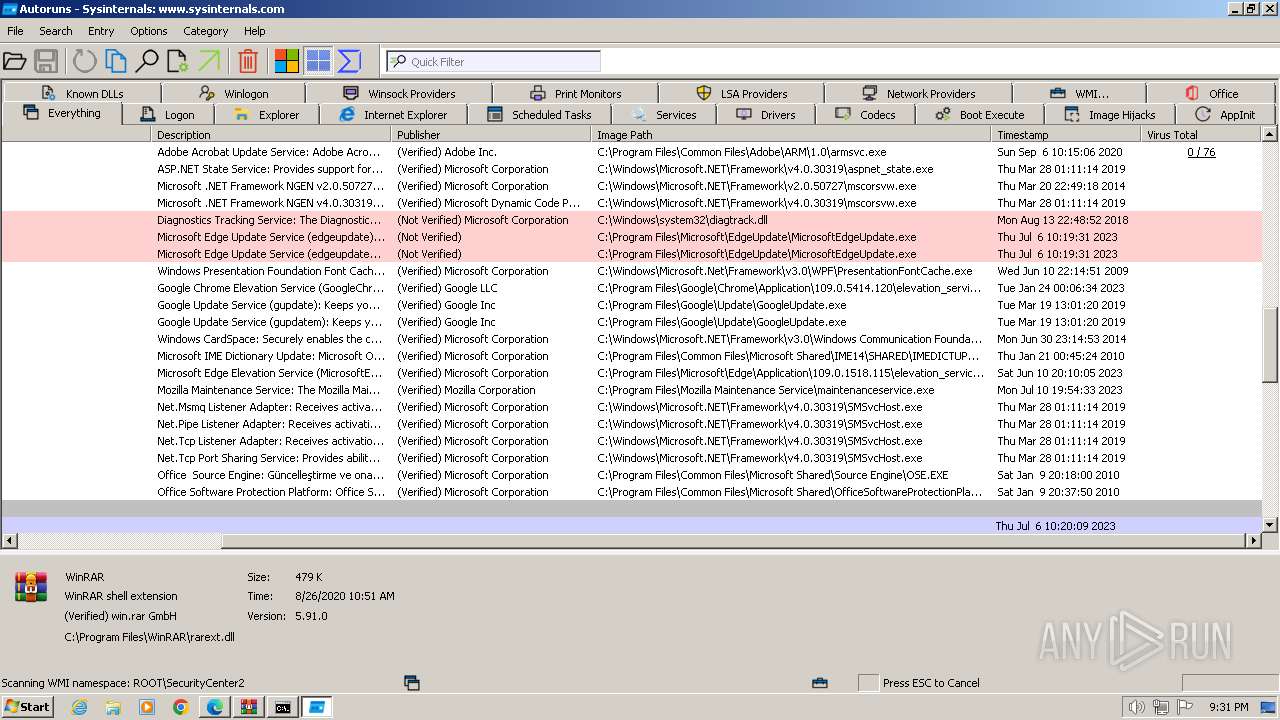Switch to the Codecs tab

click(x=865, y=115)
